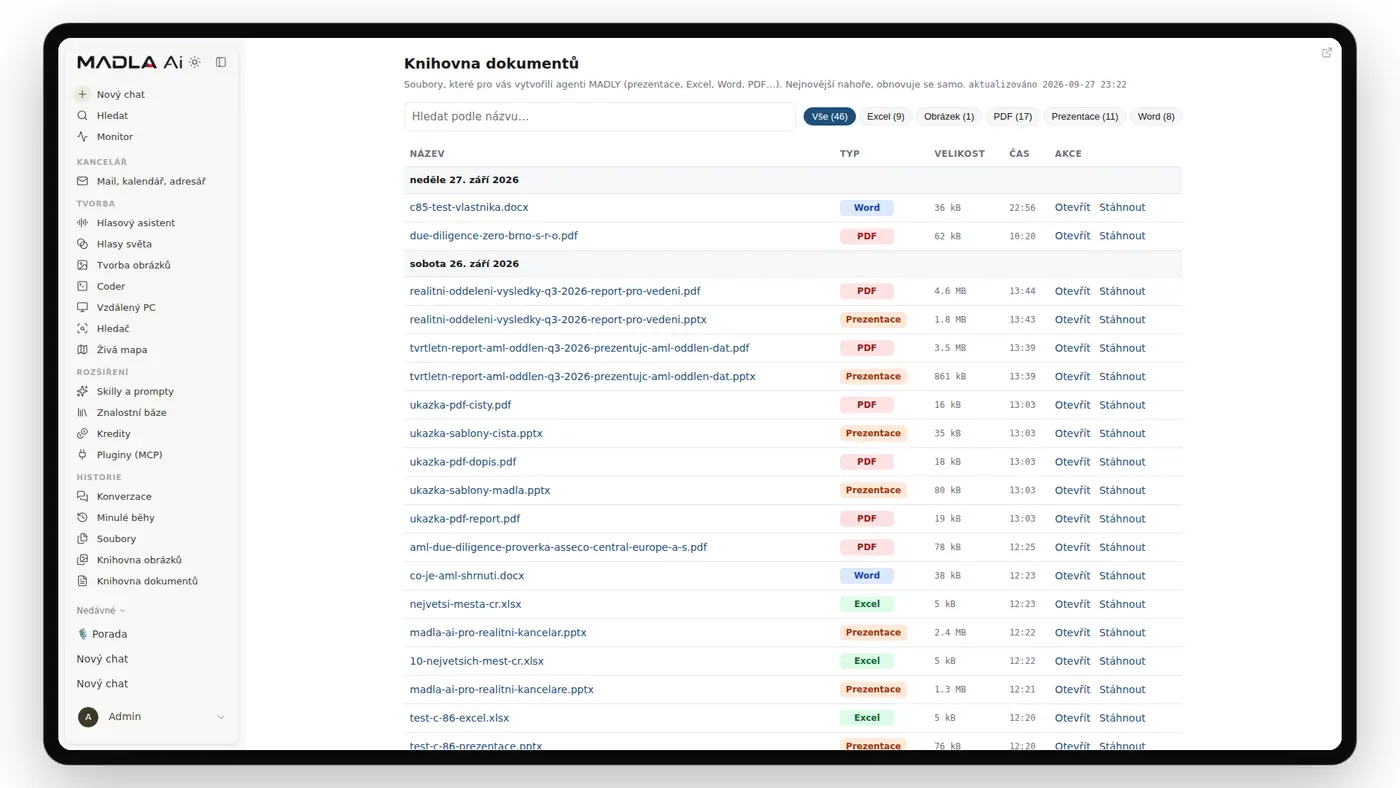
Task: Click the Hledat podle názvu search field
Action: point(600,117)
